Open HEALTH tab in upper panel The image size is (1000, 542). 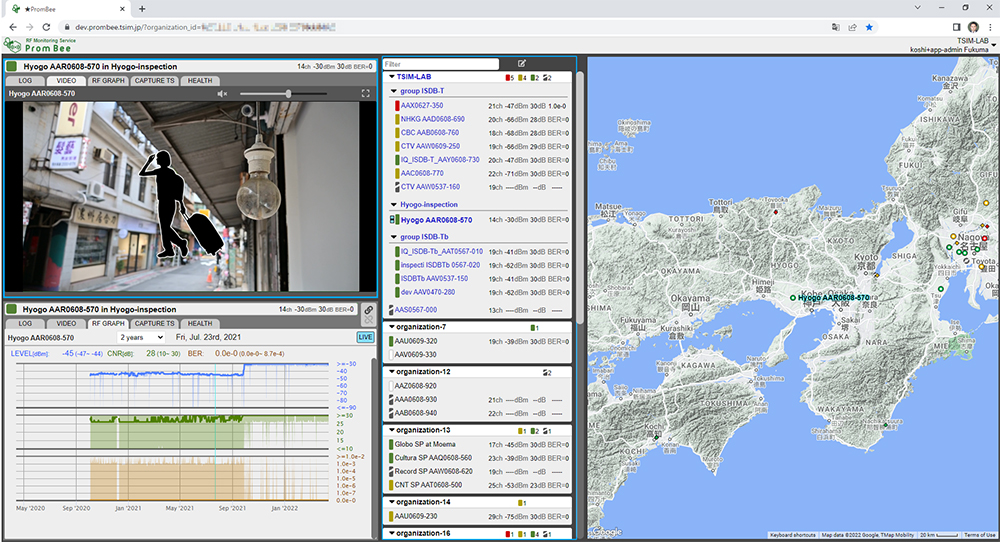(200, 81)
